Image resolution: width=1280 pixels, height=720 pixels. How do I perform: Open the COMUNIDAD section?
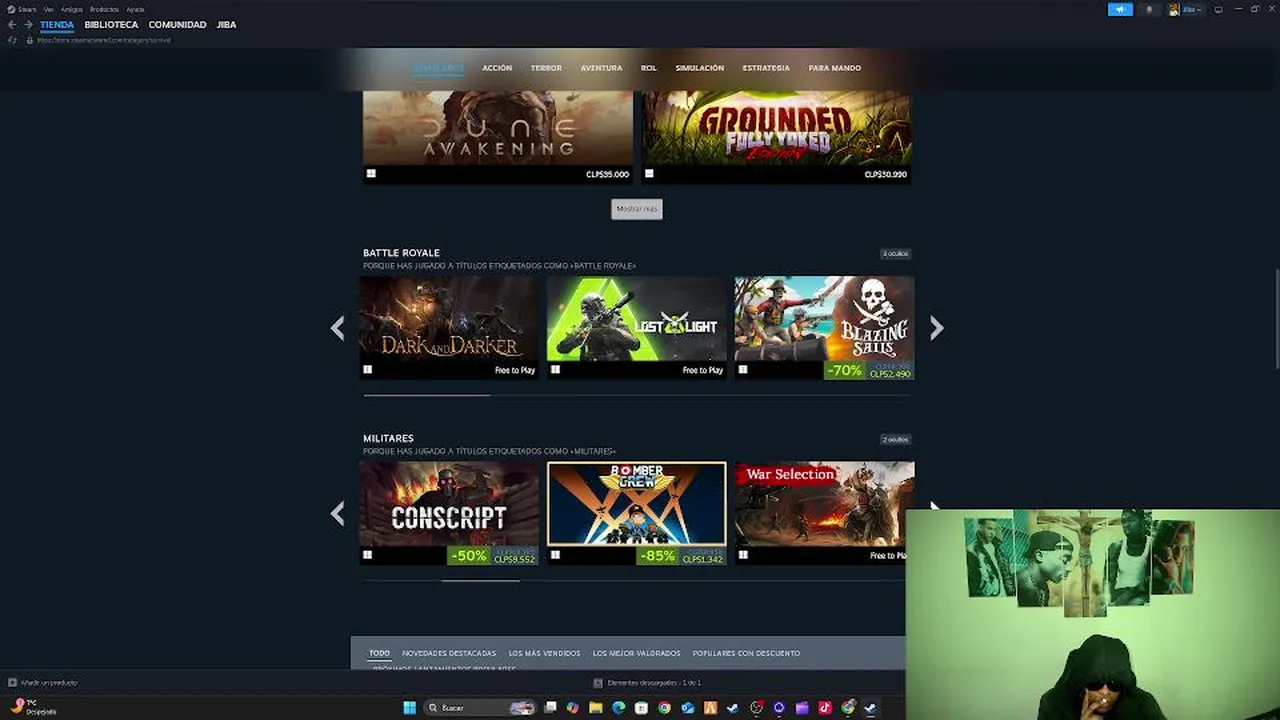(177, 24)
